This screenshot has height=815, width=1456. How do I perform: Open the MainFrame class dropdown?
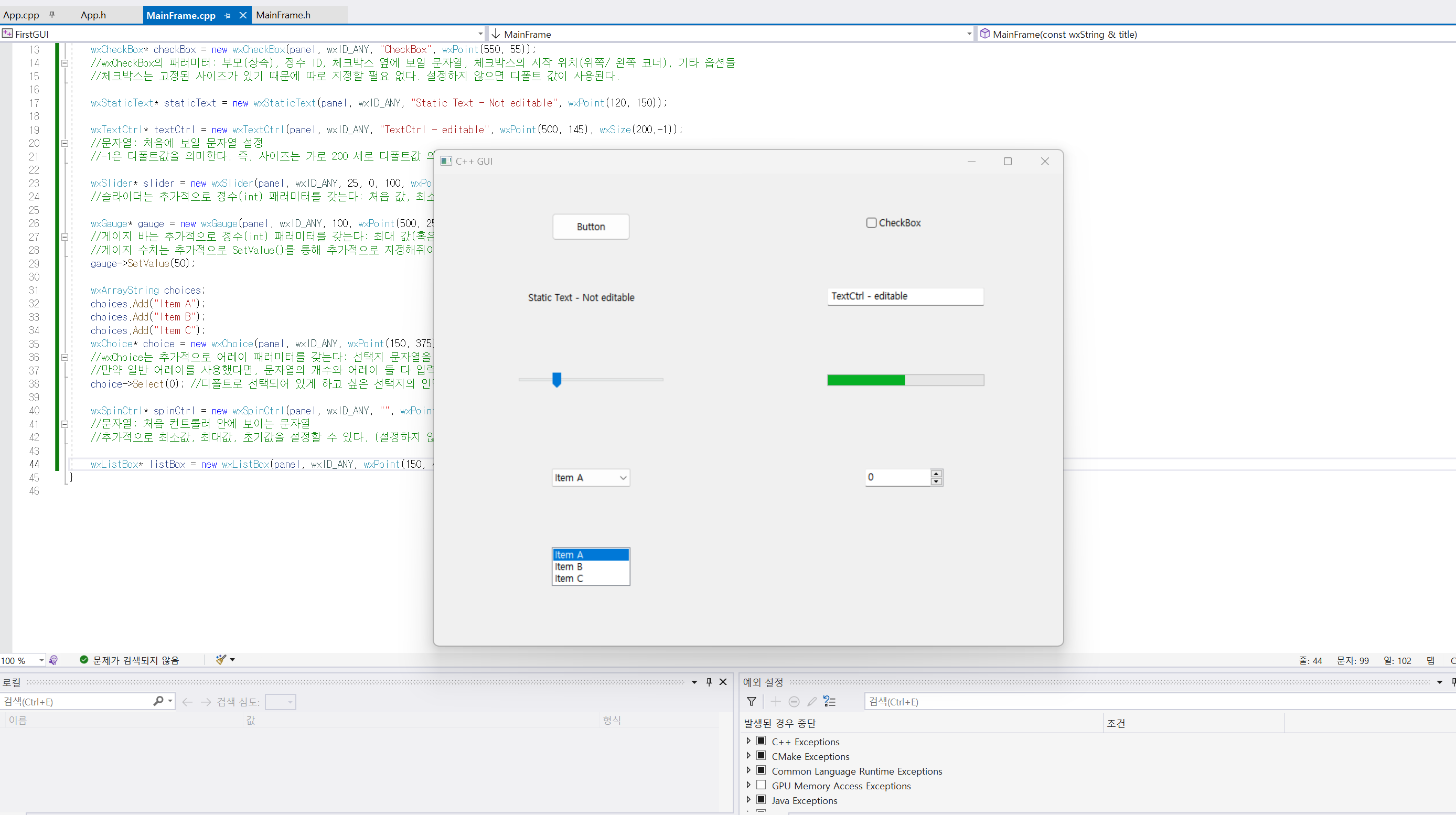(969, 34)
